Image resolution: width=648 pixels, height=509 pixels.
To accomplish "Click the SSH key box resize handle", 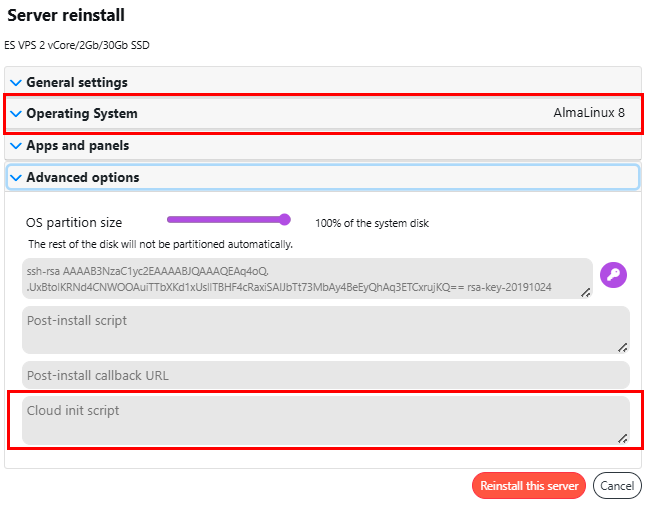I will (587, 292).
